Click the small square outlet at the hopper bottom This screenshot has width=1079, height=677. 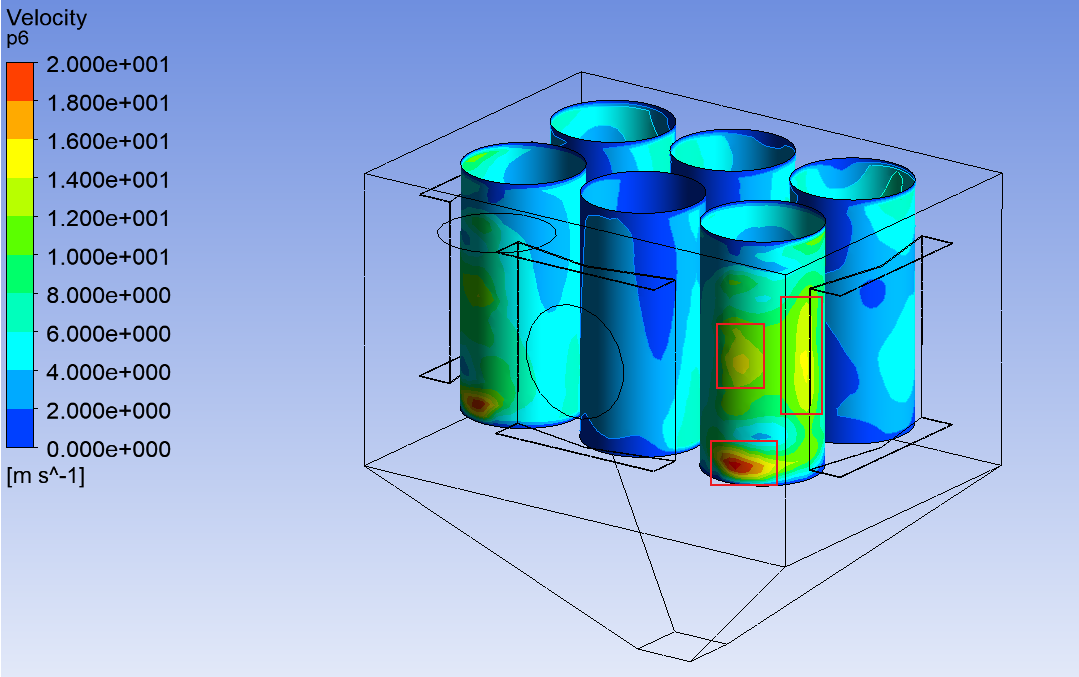tap(681, 646)
